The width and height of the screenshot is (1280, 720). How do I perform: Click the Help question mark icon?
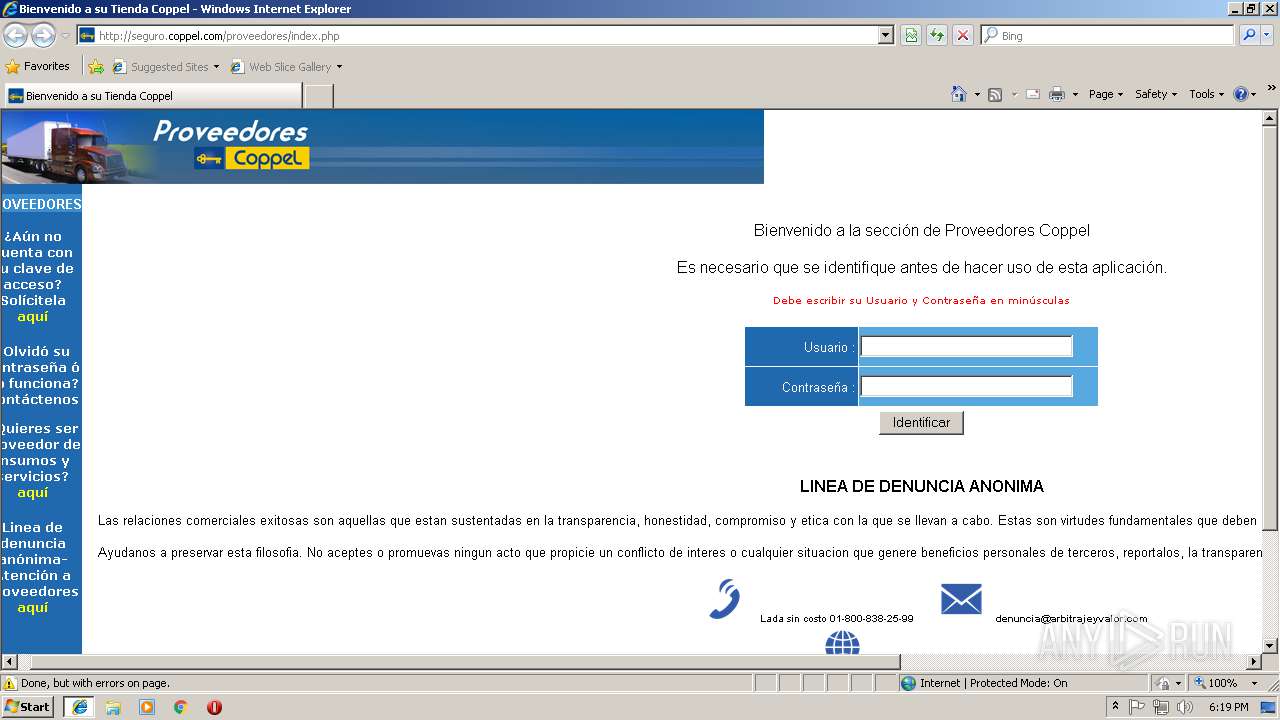tap(1241, 94)
